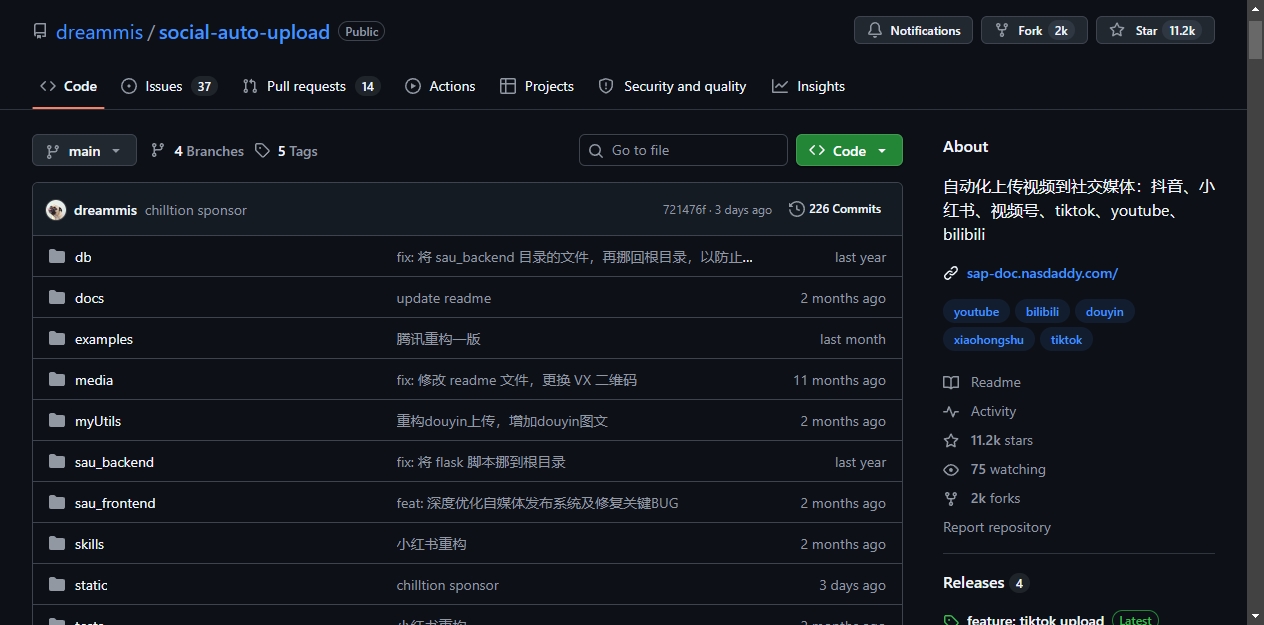Open the social-auto-upload repository link
The height and width of the screenshot is (625, 1264).
[244, 32]
